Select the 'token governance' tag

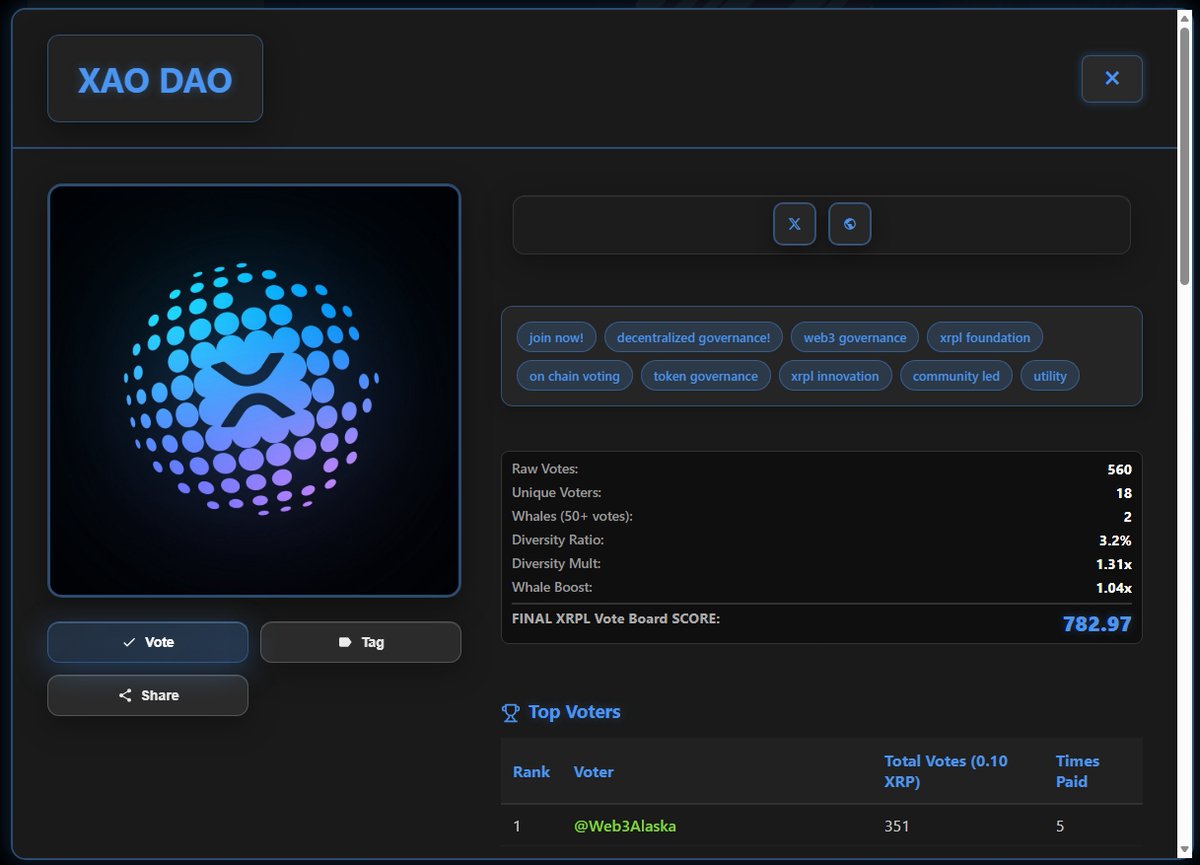tap(706, 376)
